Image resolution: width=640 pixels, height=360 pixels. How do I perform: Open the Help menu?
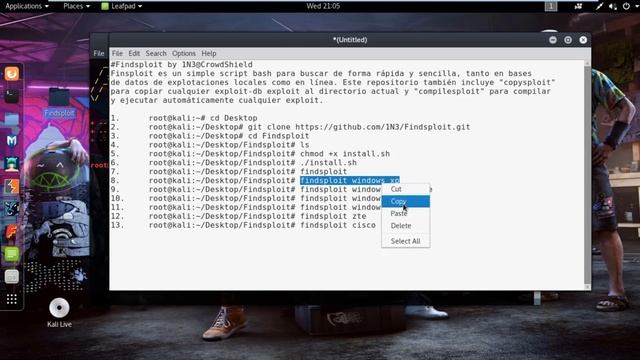tap(209, 53)
